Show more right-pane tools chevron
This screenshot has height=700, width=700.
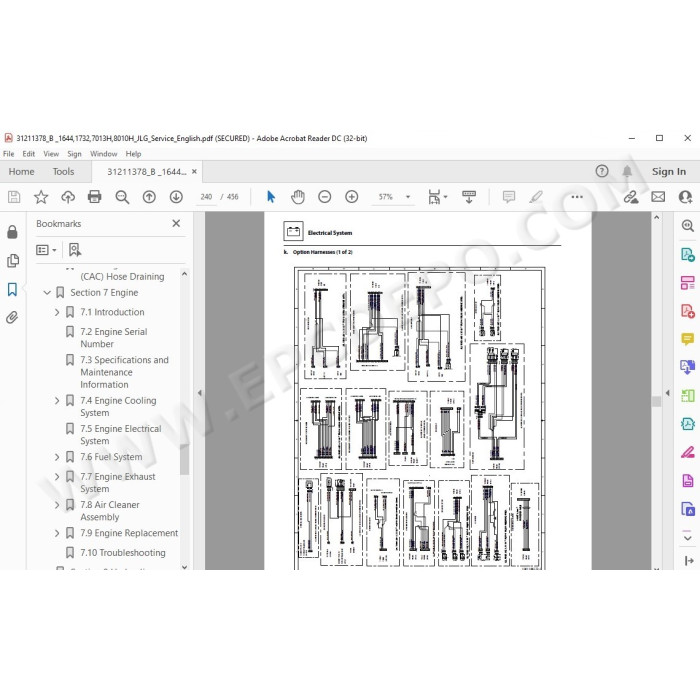[x=688, y=538]
